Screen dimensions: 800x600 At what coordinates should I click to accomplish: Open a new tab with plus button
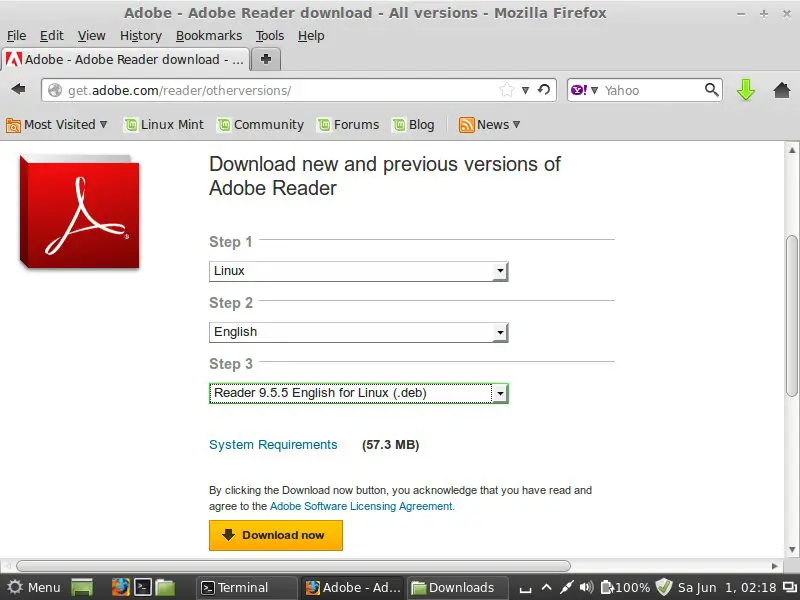click(x=266, y=59)
